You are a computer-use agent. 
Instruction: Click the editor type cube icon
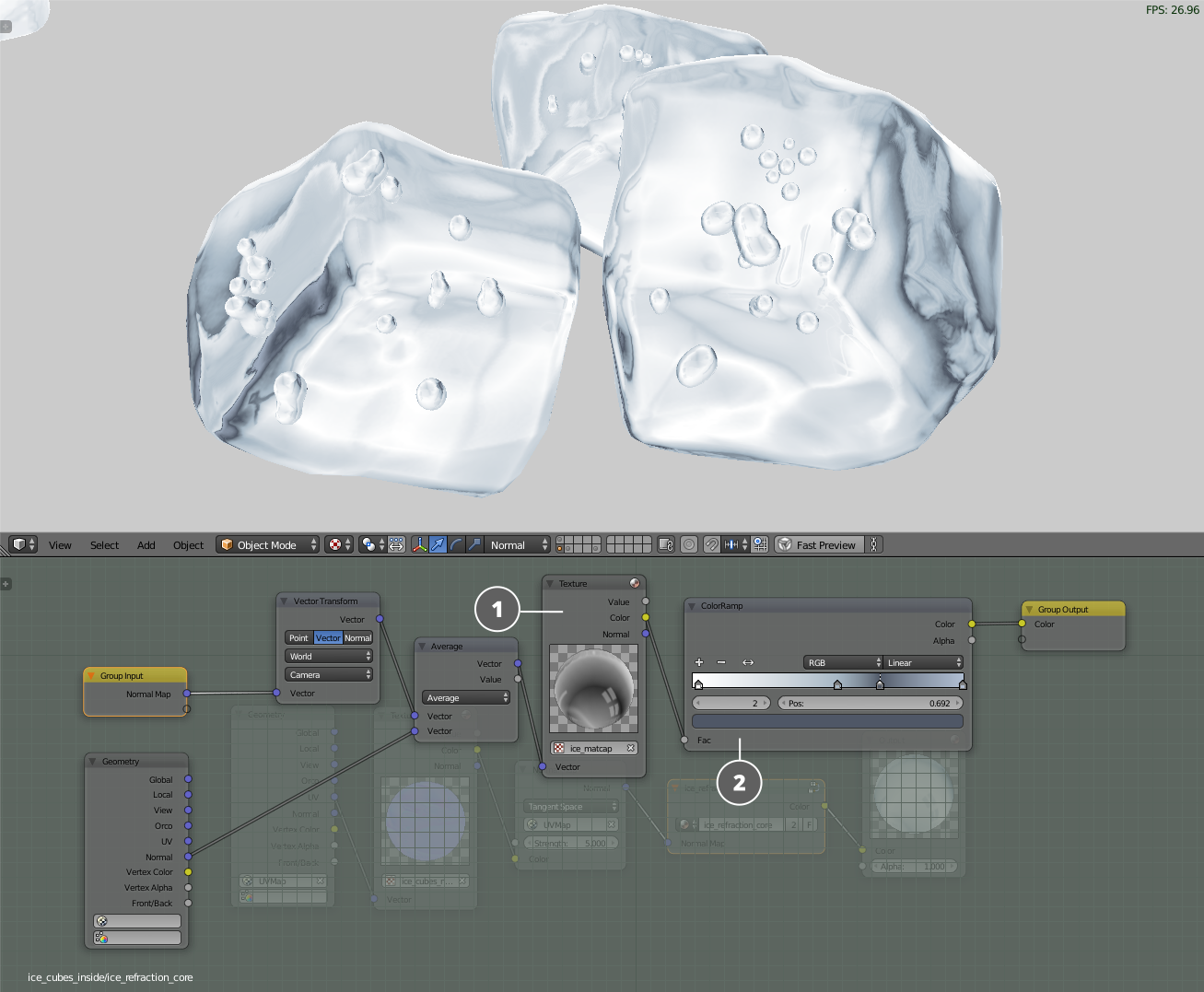pyautogui.click(x=19, y=544)
